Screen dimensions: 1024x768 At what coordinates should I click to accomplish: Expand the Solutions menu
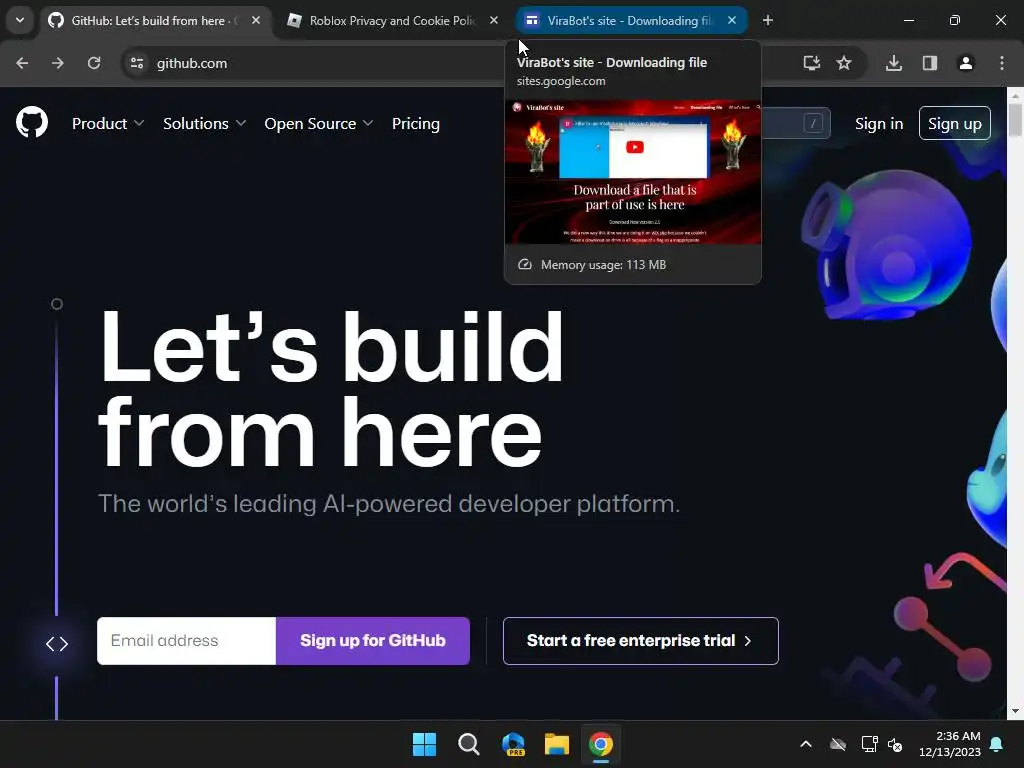pyautogui.click(x=204, y=123)
